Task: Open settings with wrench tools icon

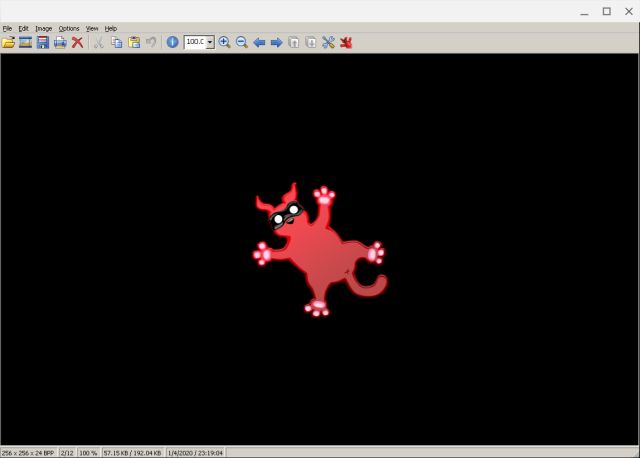Action: (x=328, y=42)
